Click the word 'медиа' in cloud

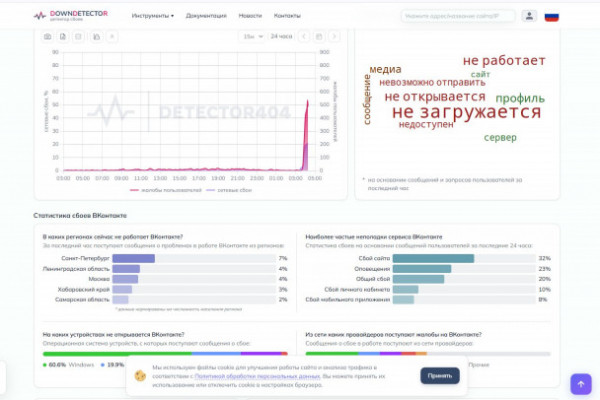pos(385,69)
